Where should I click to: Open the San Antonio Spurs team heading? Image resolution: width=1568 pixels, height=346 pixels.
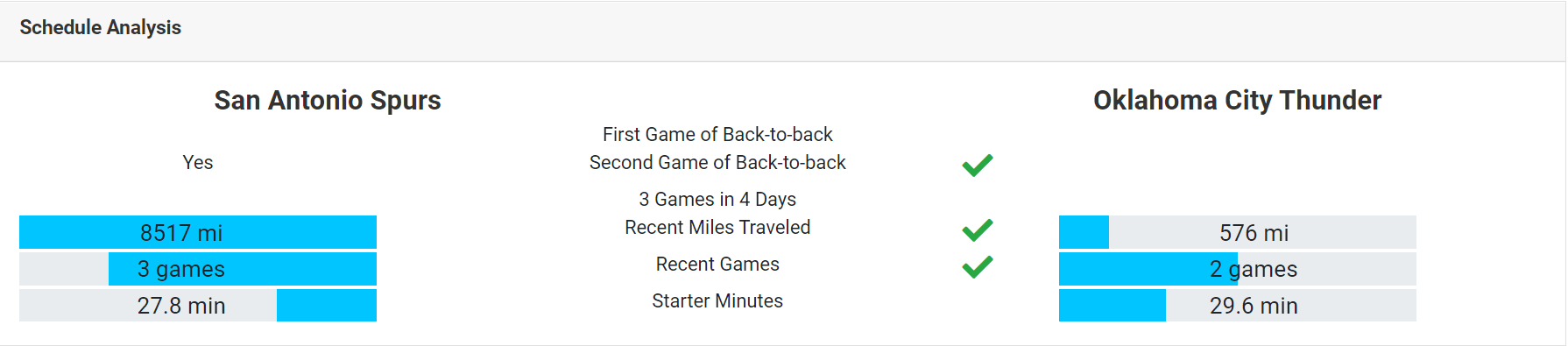[328, 100]
